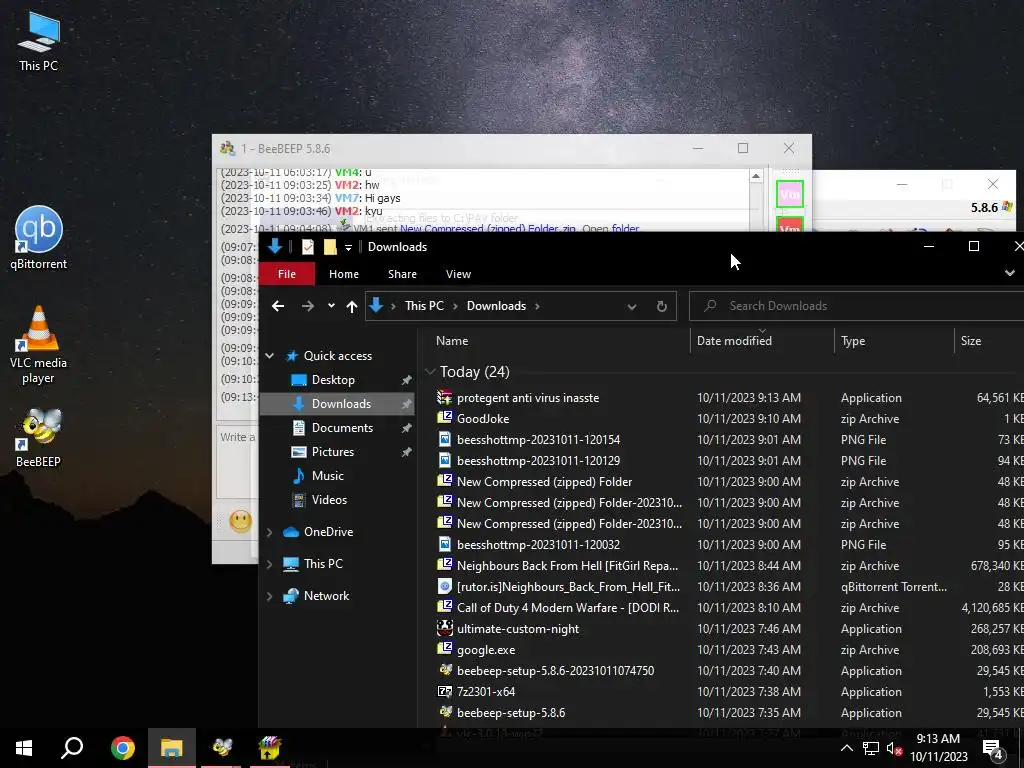
Task: Click Downloads in address breadcrumb
Action: pyautogui.click(x=496, y=306)
